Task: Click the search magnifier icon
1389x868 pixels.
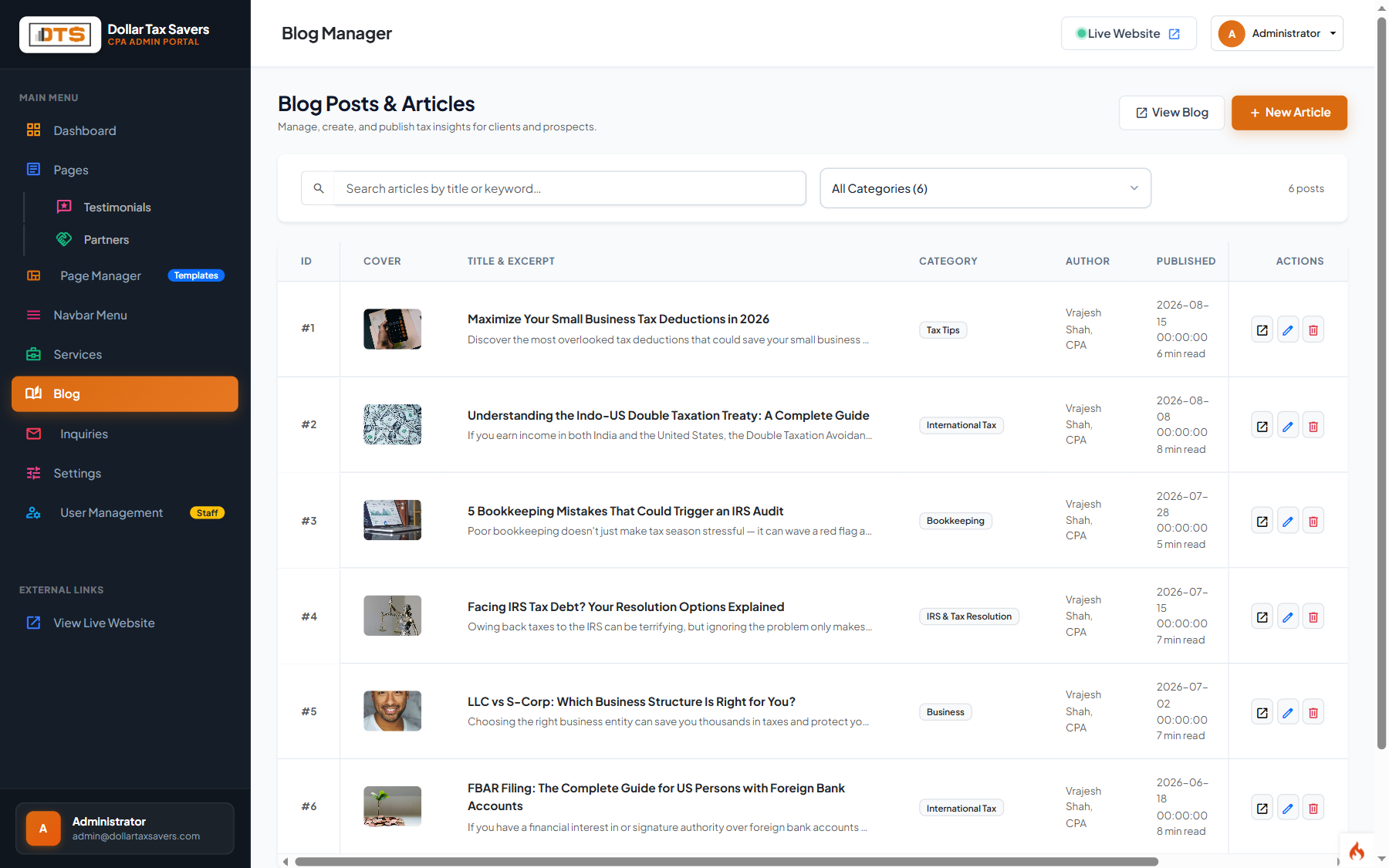Action: point(318,188)
